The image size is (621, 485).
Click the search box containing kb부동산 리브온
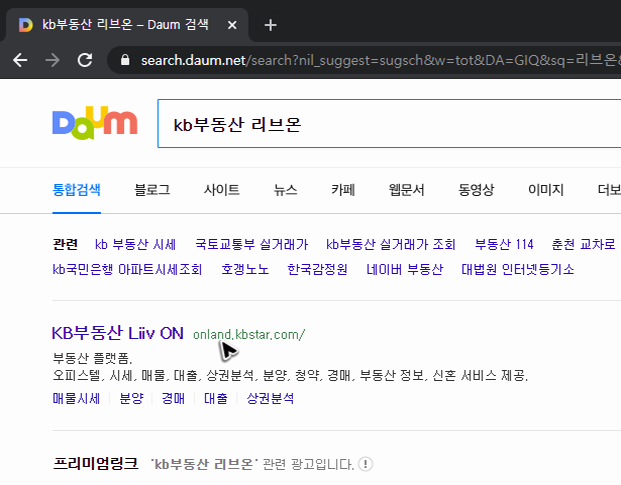click(x=389, y=124)
